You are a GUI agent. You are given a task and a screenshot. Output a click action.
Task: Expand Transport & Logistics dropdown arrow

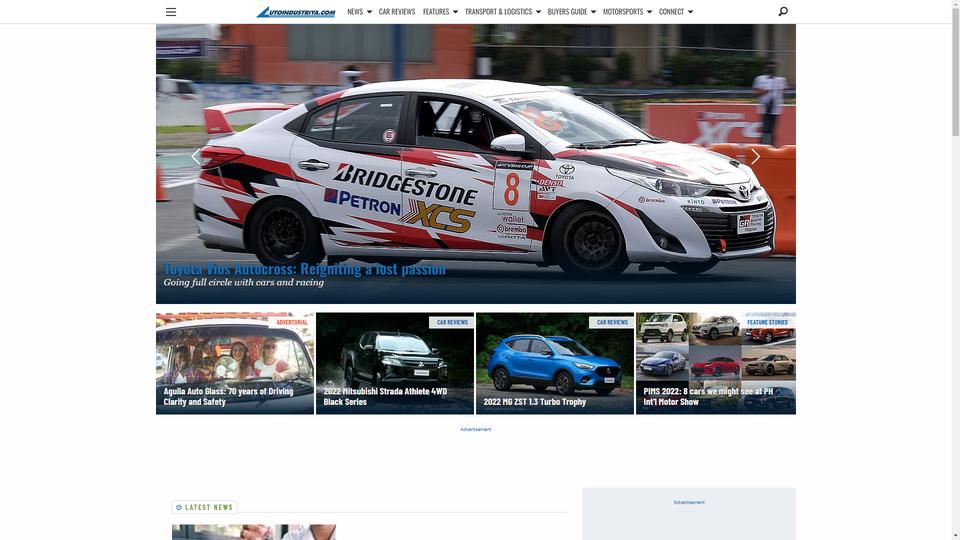[x=538, y=12]
